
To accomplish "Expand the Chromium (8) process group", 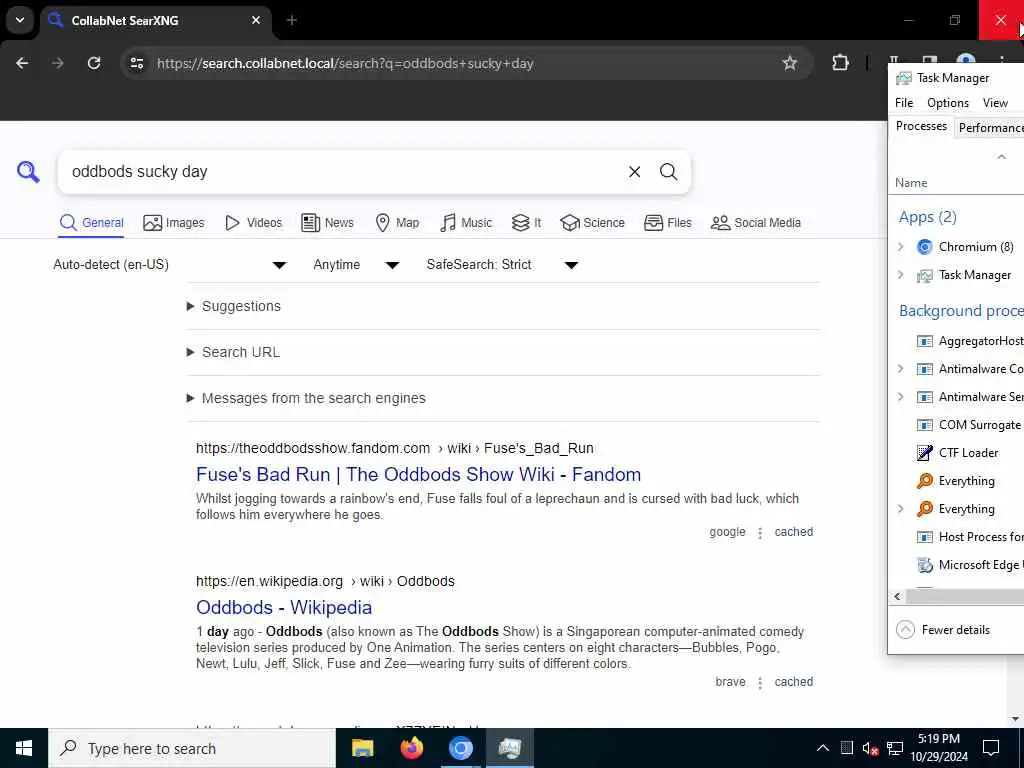I will pyautogui.click(x=901, y=247).
